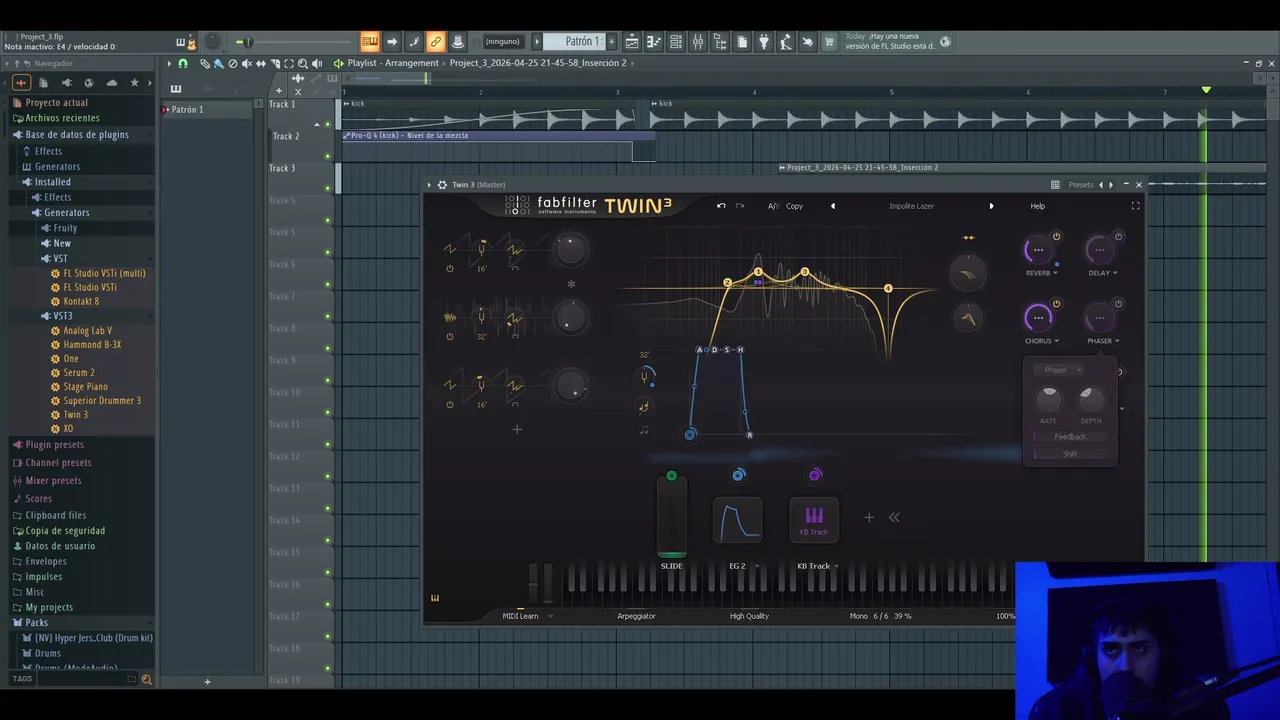
Task: Click the Twin 3 undo arrow
Action: [x=721, y=206]
